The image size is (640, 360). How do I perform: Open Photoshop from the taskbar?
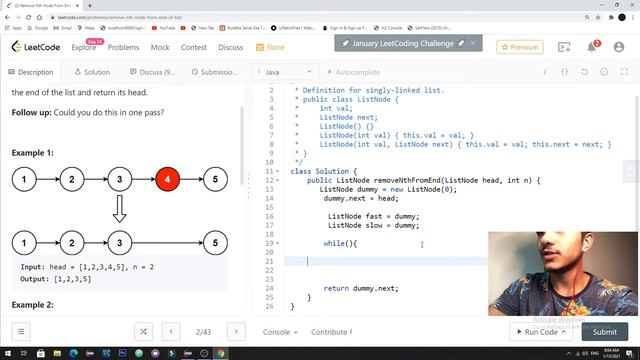pyautogui.click(x=122, y=353)
